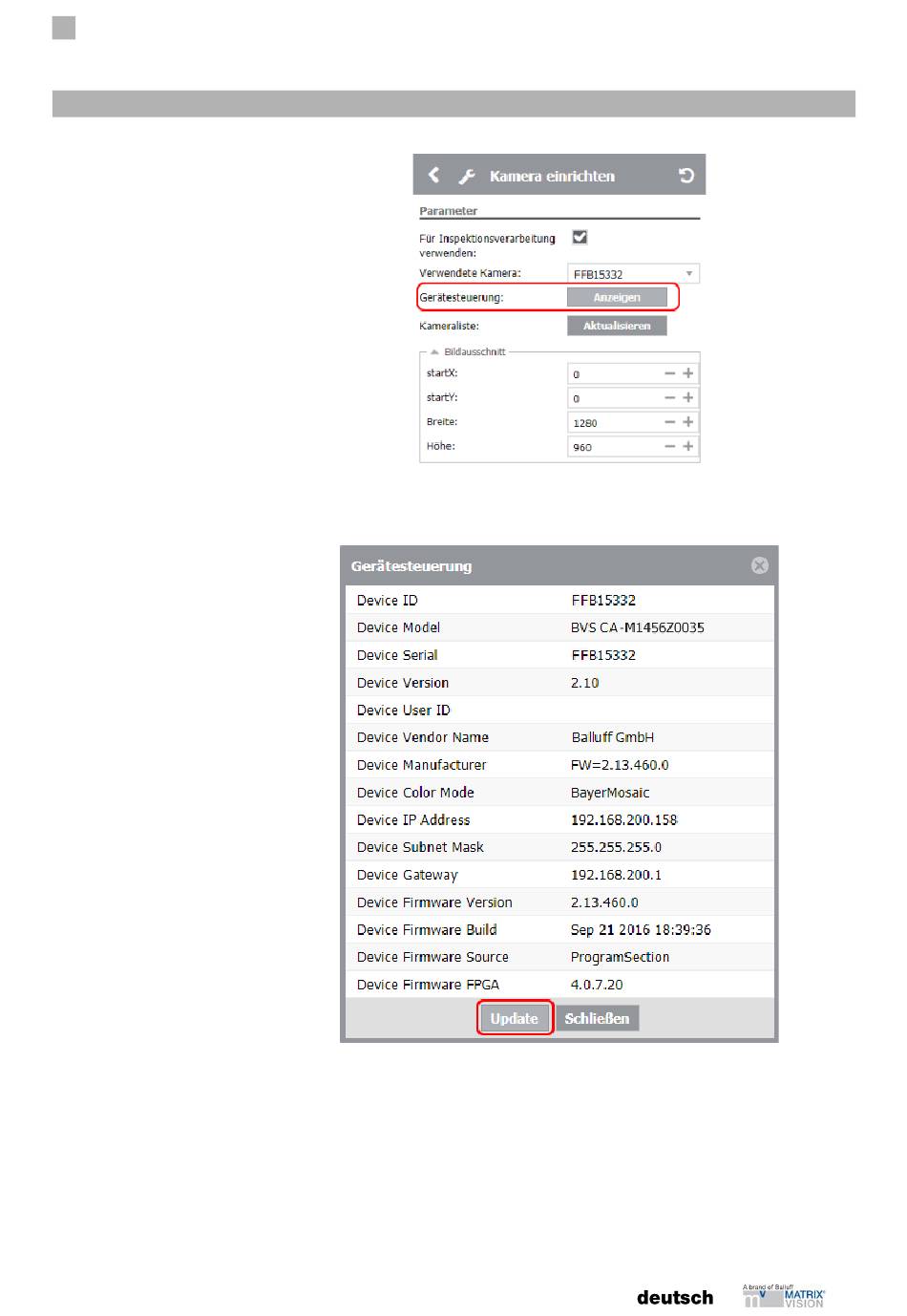Click Anzeigen button for Gerätesteuerung
Image resolution: width=907 pixels, height=1316 pixels.
click(x=617, y=298)
